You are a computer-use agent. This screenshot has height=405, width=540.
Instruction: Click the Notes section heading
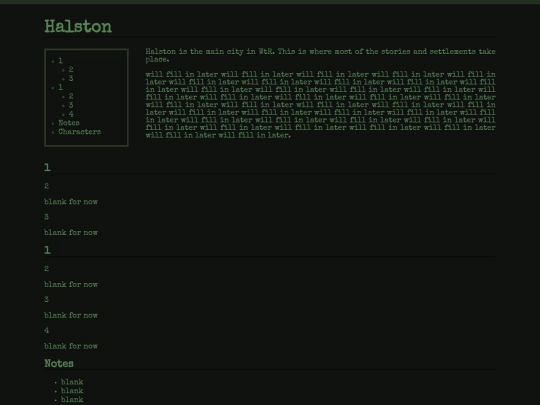tap(59, 364)
